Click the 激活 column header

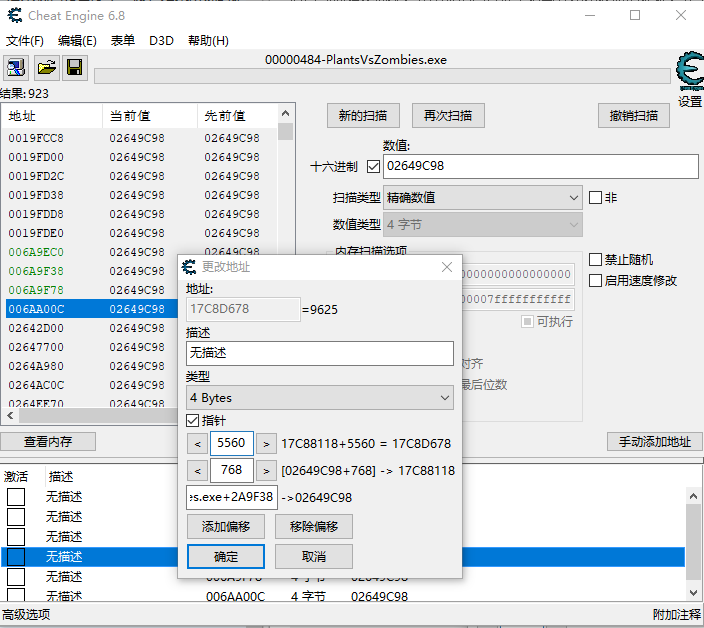tap(16, 476)
